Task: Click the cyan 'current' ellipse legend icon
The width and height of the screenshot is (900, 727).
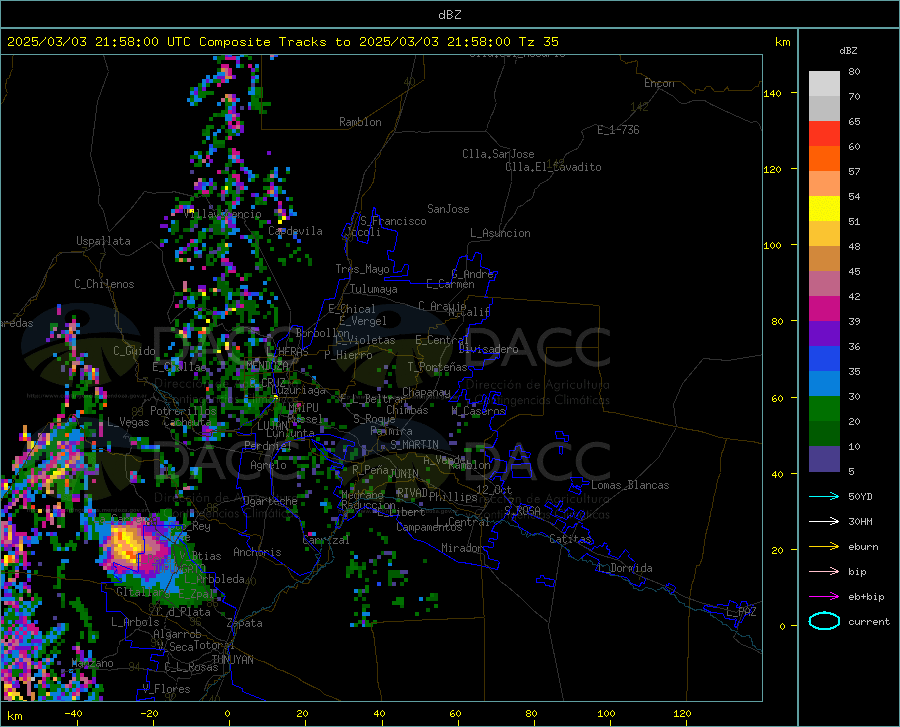Action: (x=824, y=621)
